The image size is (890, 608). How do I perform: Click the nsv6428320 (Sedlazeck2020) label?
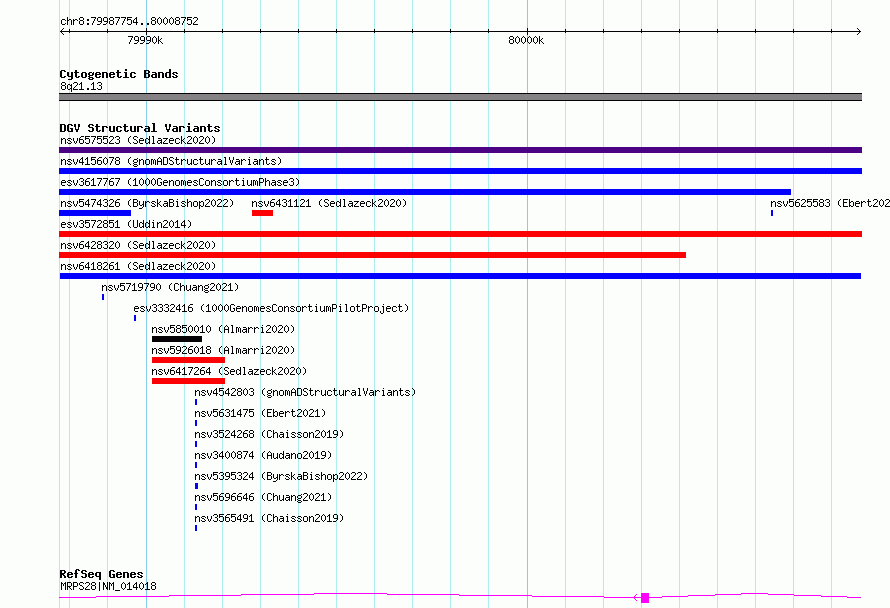tap(138, 245)
